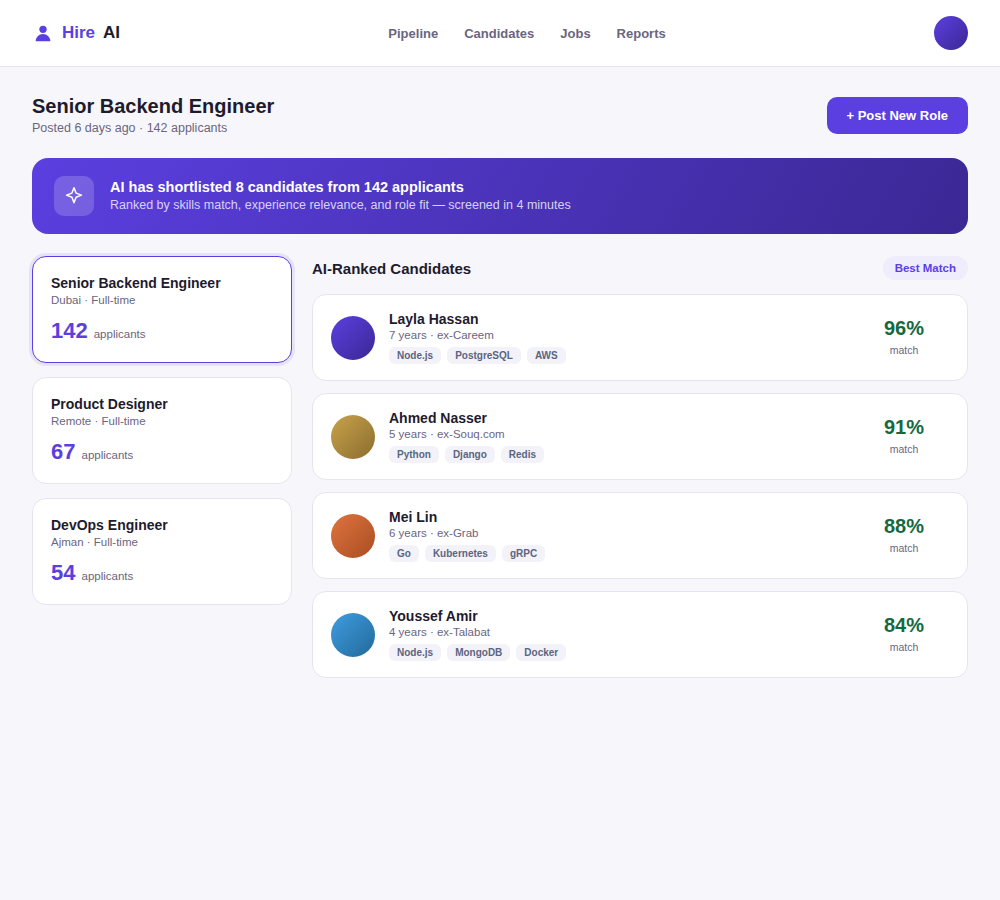The image size is (1000, 900).
Task: Click the 142 count in job card
Action: point(69,330)
